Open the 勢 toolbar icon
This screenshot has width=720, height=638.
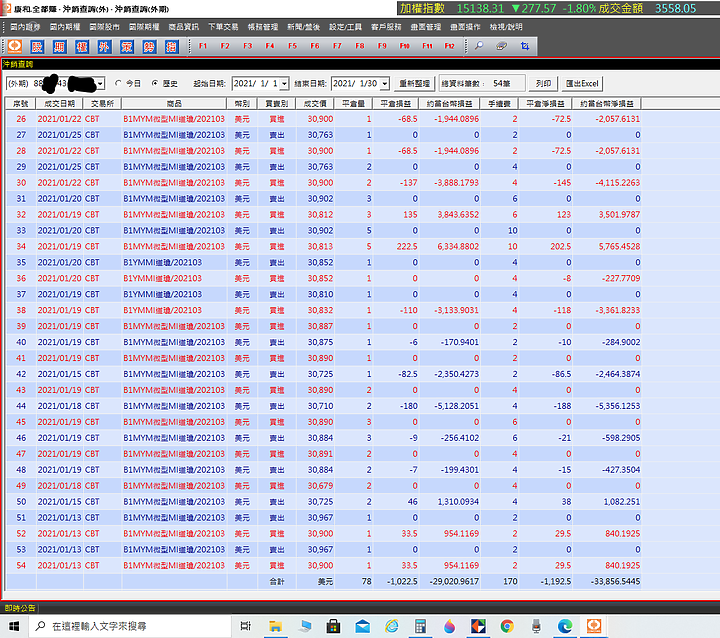click(149, 46)
